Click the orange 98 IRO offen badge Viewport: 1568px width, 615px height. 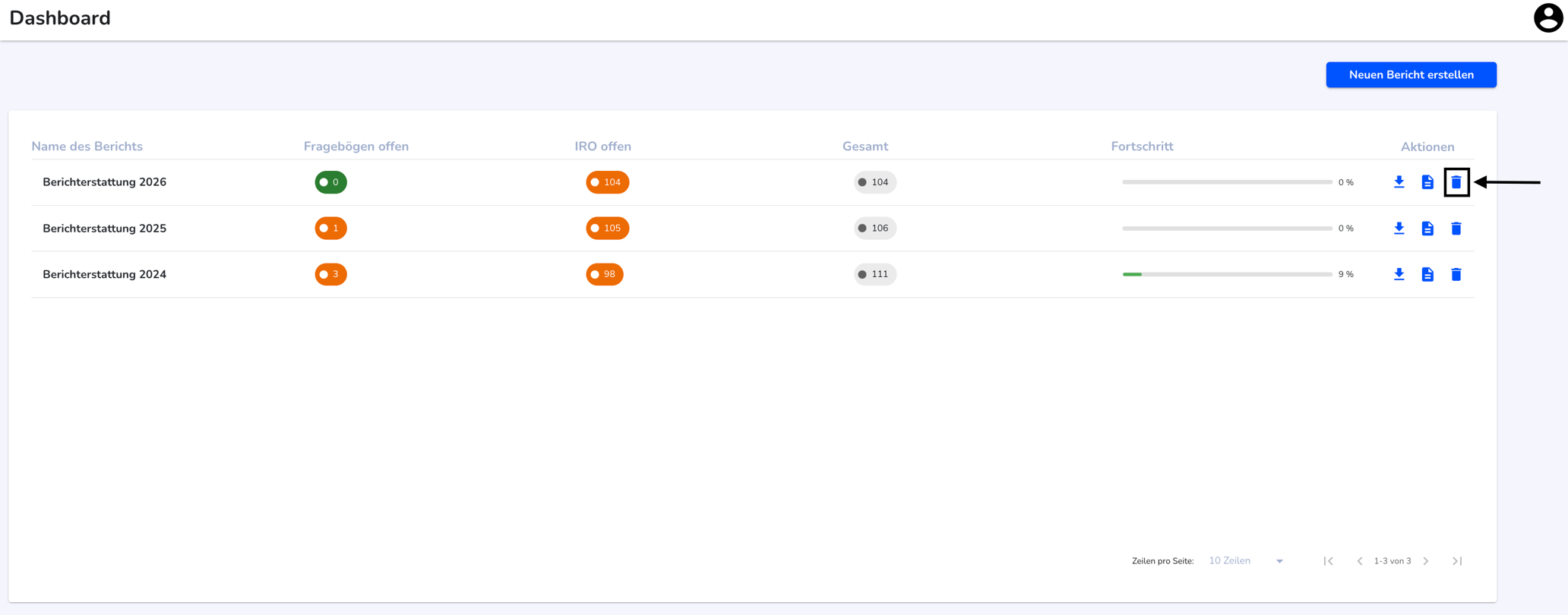[x=605, y=274]
